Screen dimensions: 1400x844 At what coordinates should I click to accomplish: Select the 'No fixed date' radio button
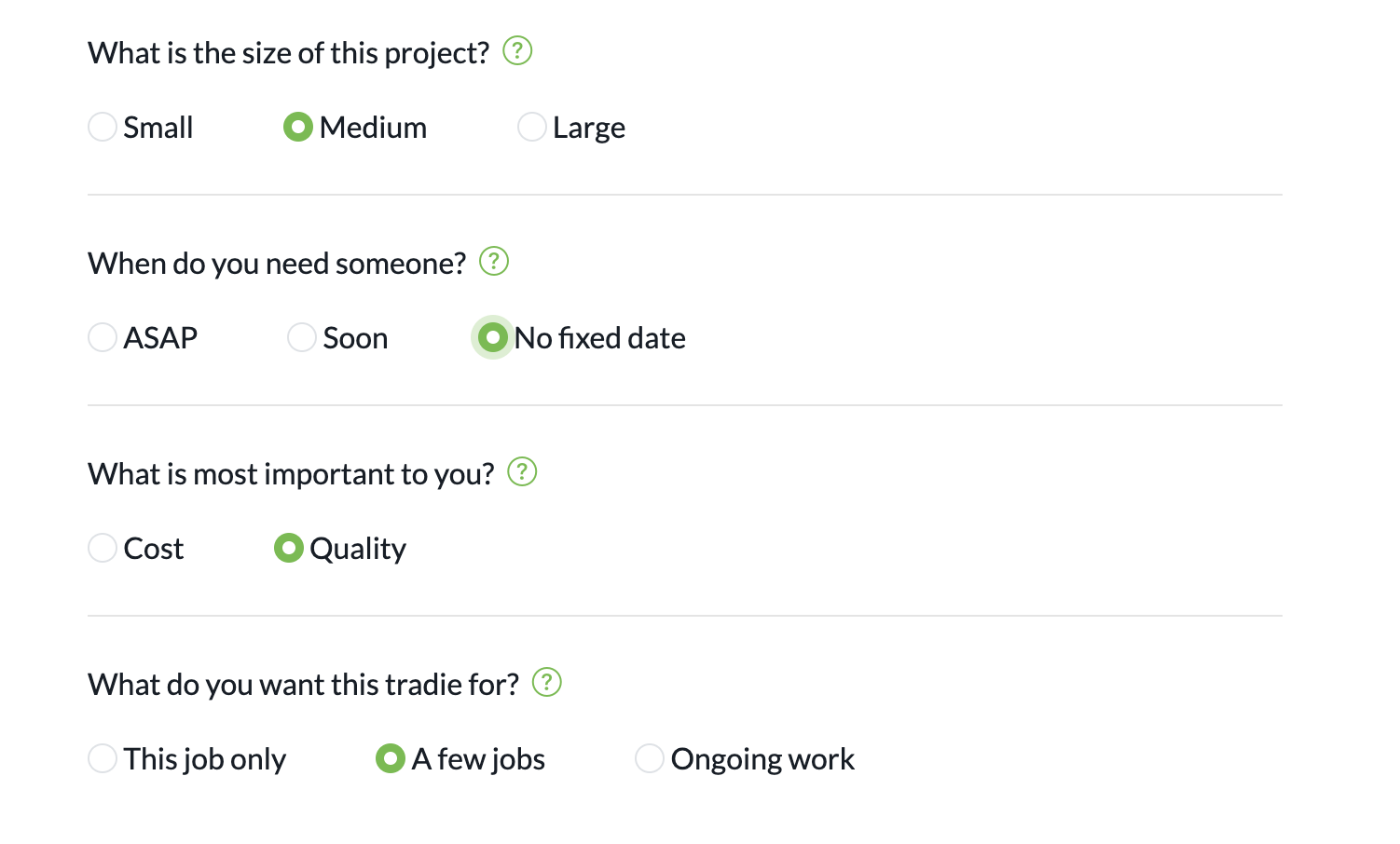[x=493, y=337]
